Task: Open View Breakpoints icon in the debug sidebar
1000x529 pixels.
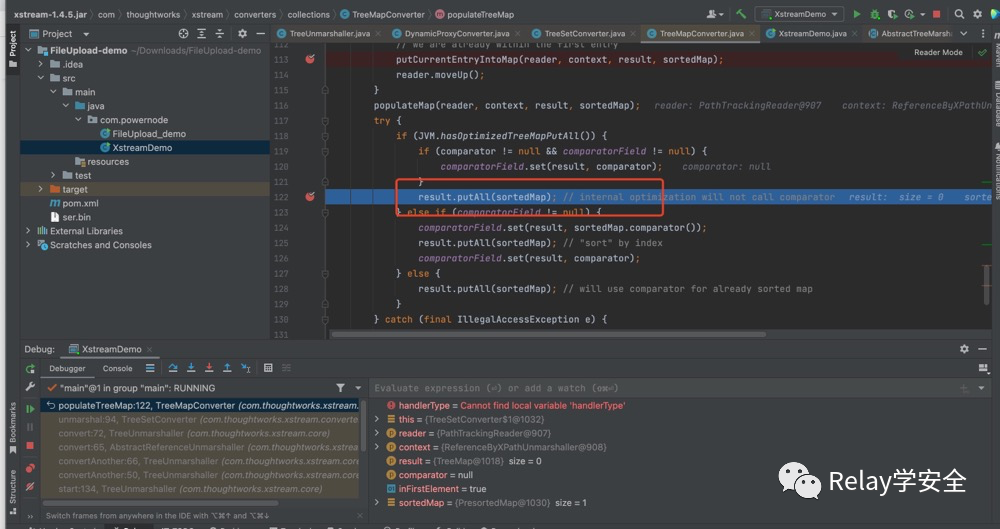Action: [30, 468]
